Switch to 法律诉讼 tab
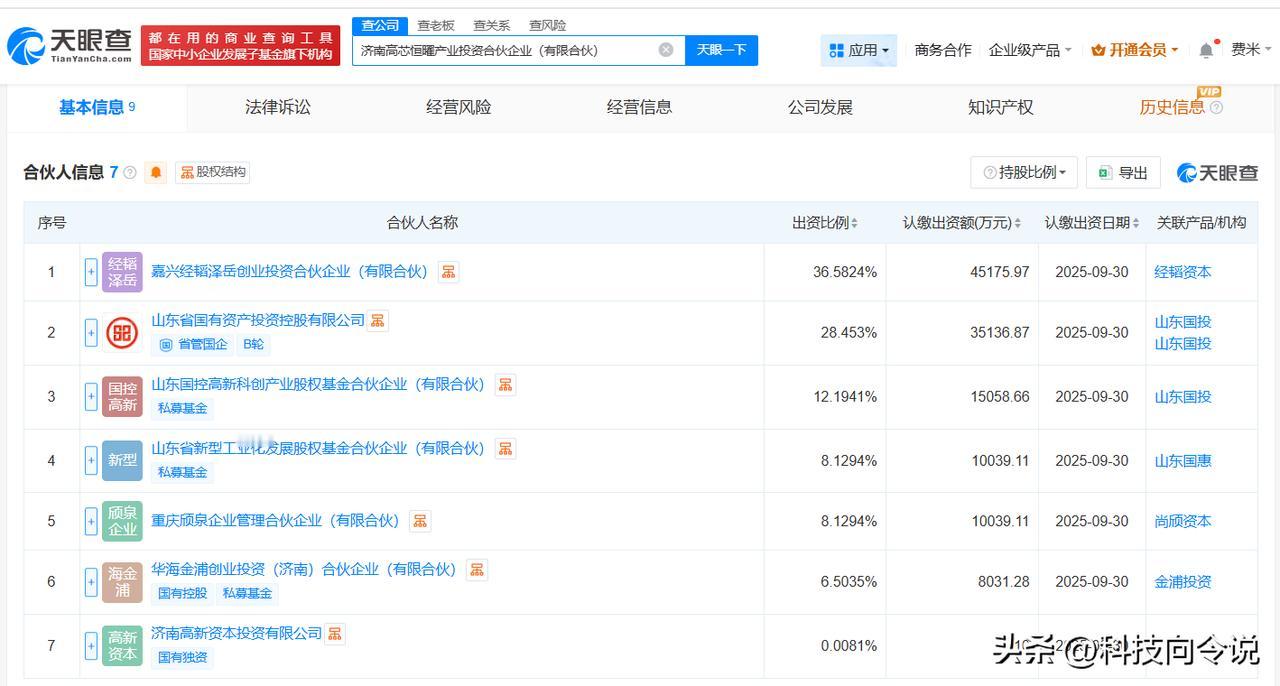The height and width of the screenshot is (686, 1280). point(278,107)
